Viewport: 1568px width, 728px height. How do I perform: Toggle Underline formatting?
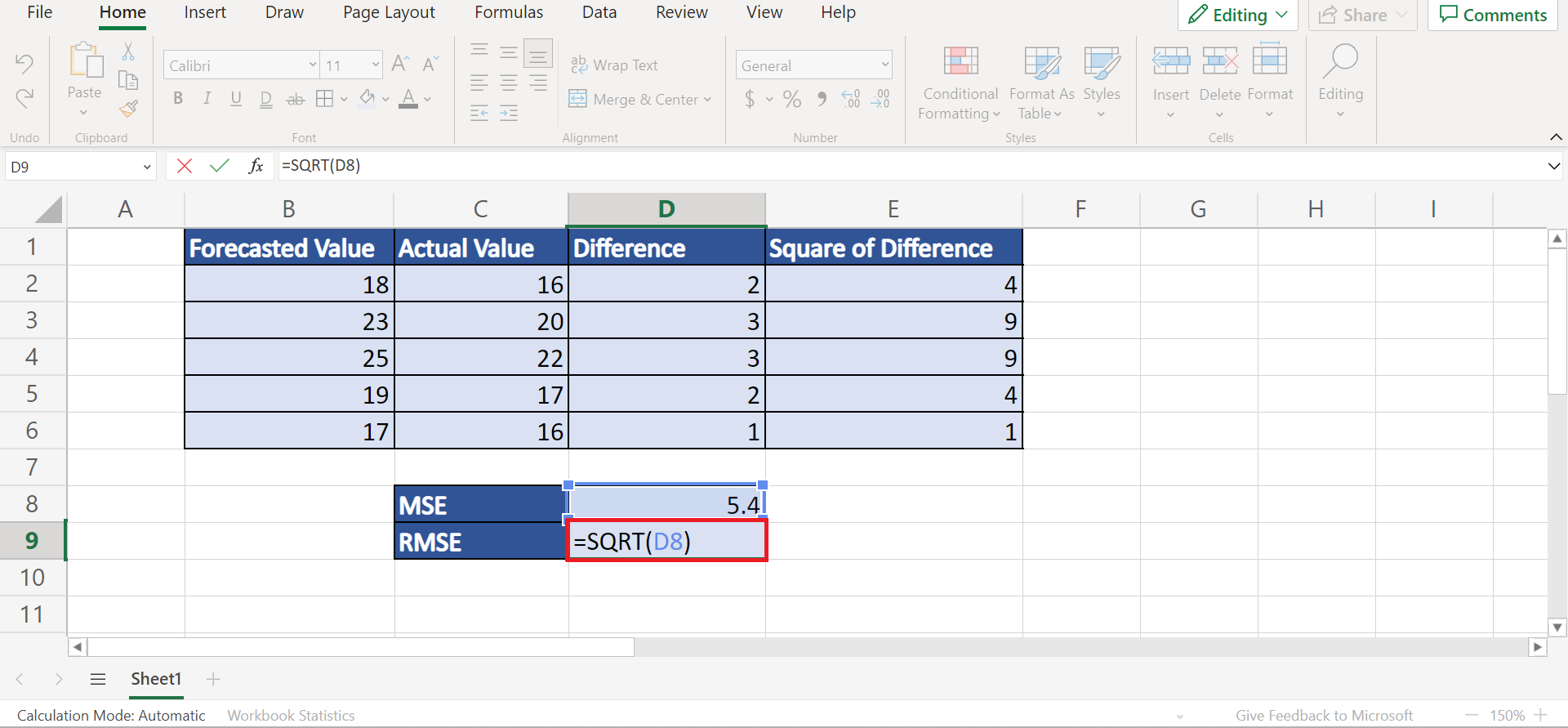(x=236, y=99)
